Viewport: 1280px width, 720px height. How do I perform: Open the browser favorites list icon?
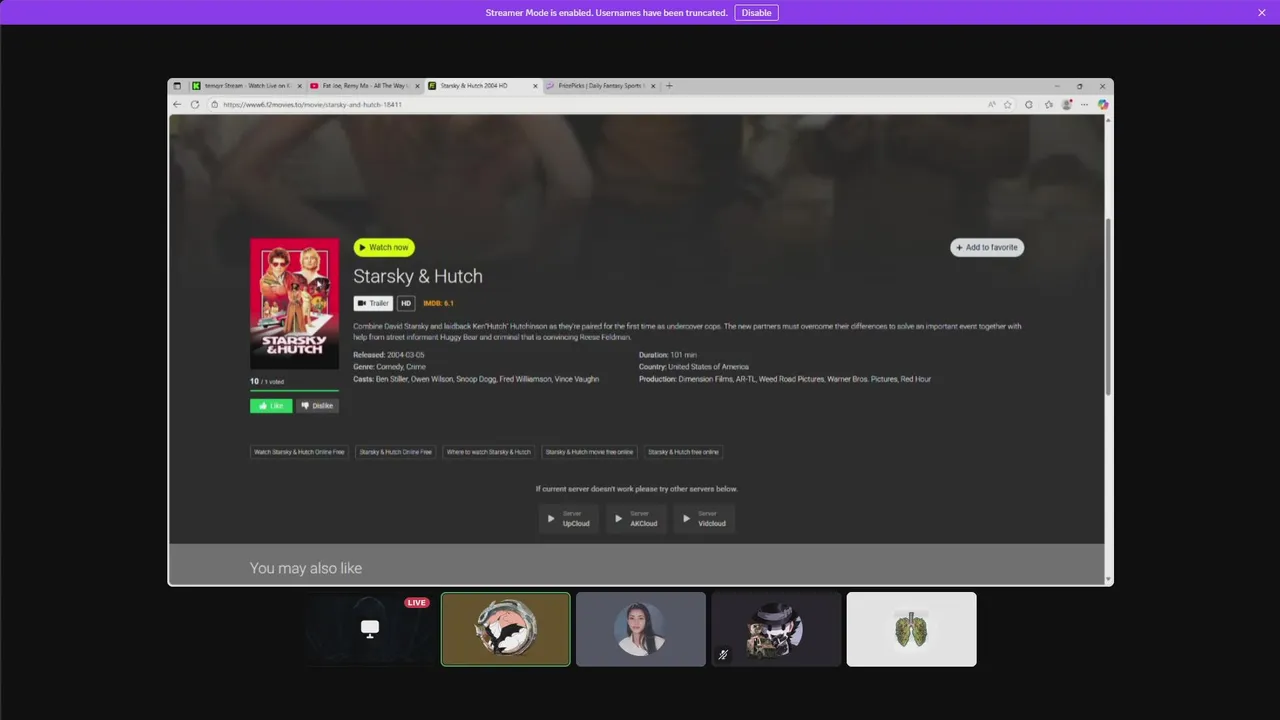click(x=1049, y=104)
